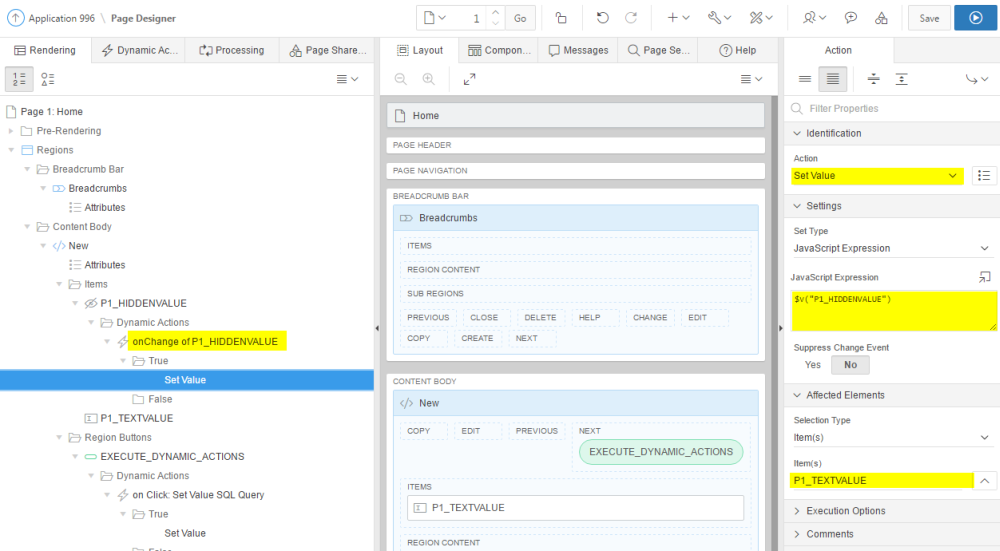Click the Filter Properties search field
This screenshot has height=551, width=1000.
pyautogui.click(x=892, y=108)
